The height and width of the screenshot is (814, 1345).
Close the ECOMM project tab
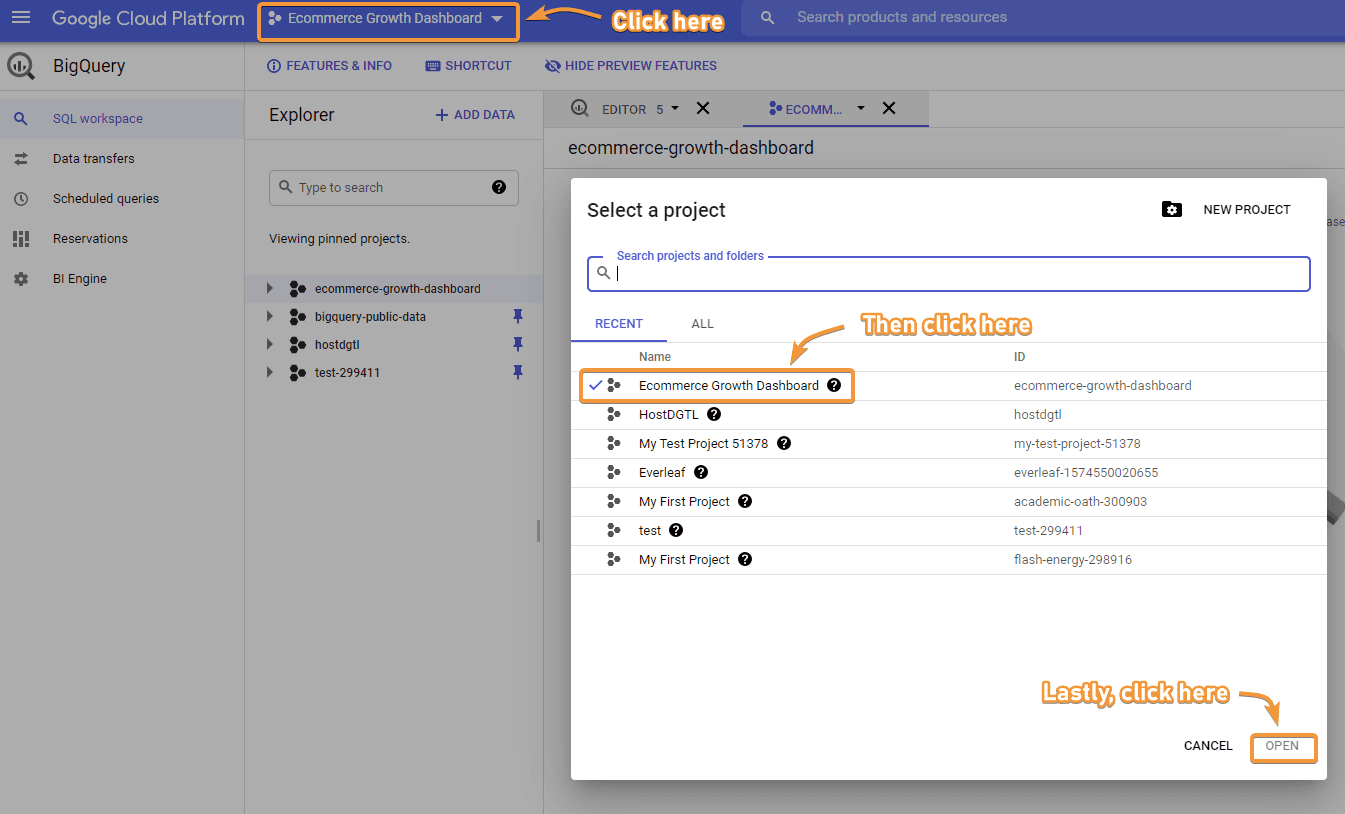tap(888, 108)
